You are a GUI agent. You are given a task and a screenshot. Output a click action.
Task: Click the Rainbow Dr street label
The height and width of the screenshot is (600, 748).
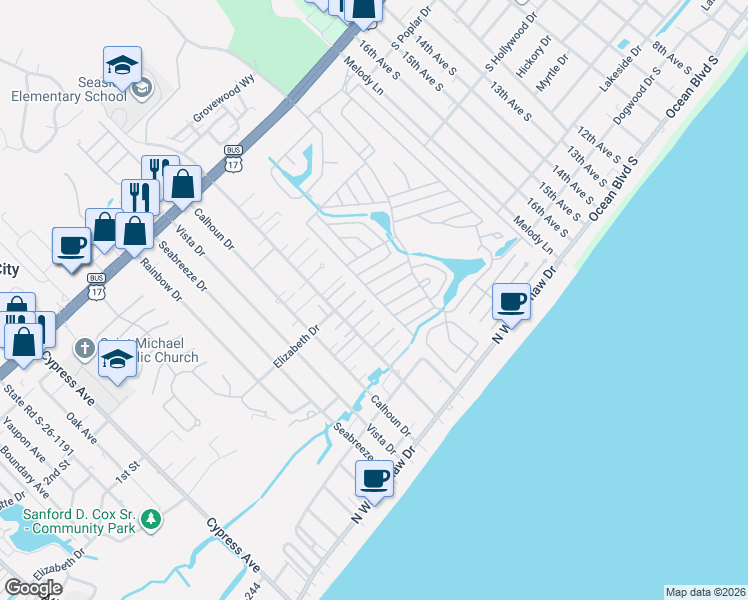161,279
